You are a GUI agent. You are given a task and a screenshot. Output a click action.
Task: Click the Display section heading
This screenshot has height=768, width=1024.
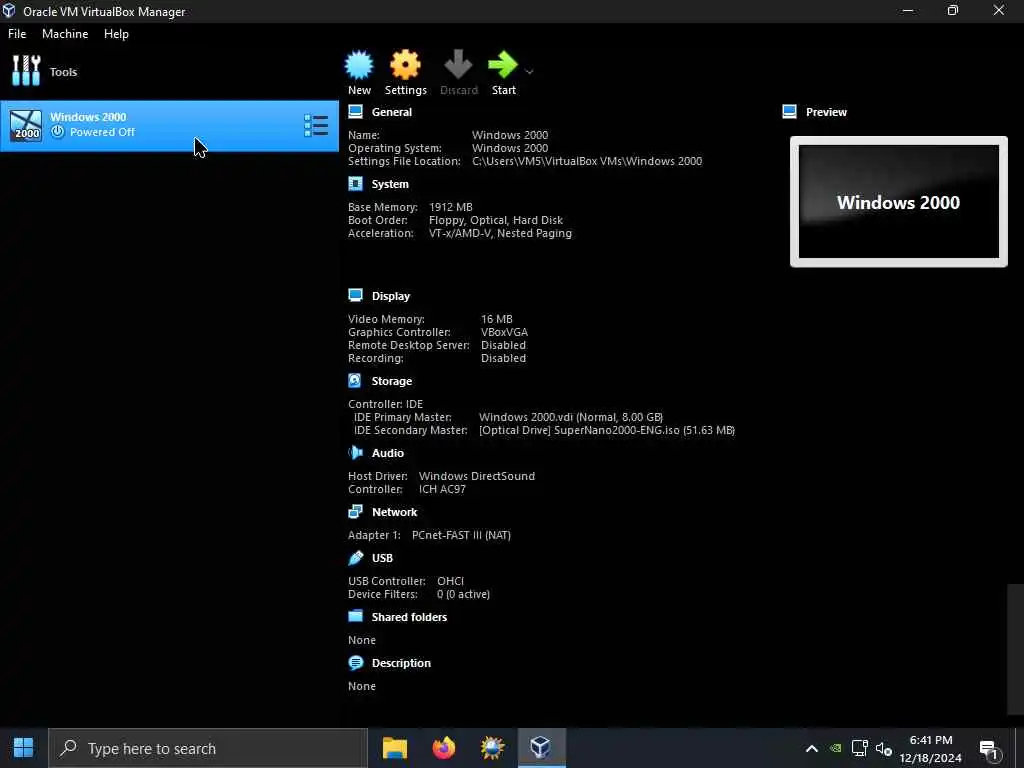(x=391, y=296)
